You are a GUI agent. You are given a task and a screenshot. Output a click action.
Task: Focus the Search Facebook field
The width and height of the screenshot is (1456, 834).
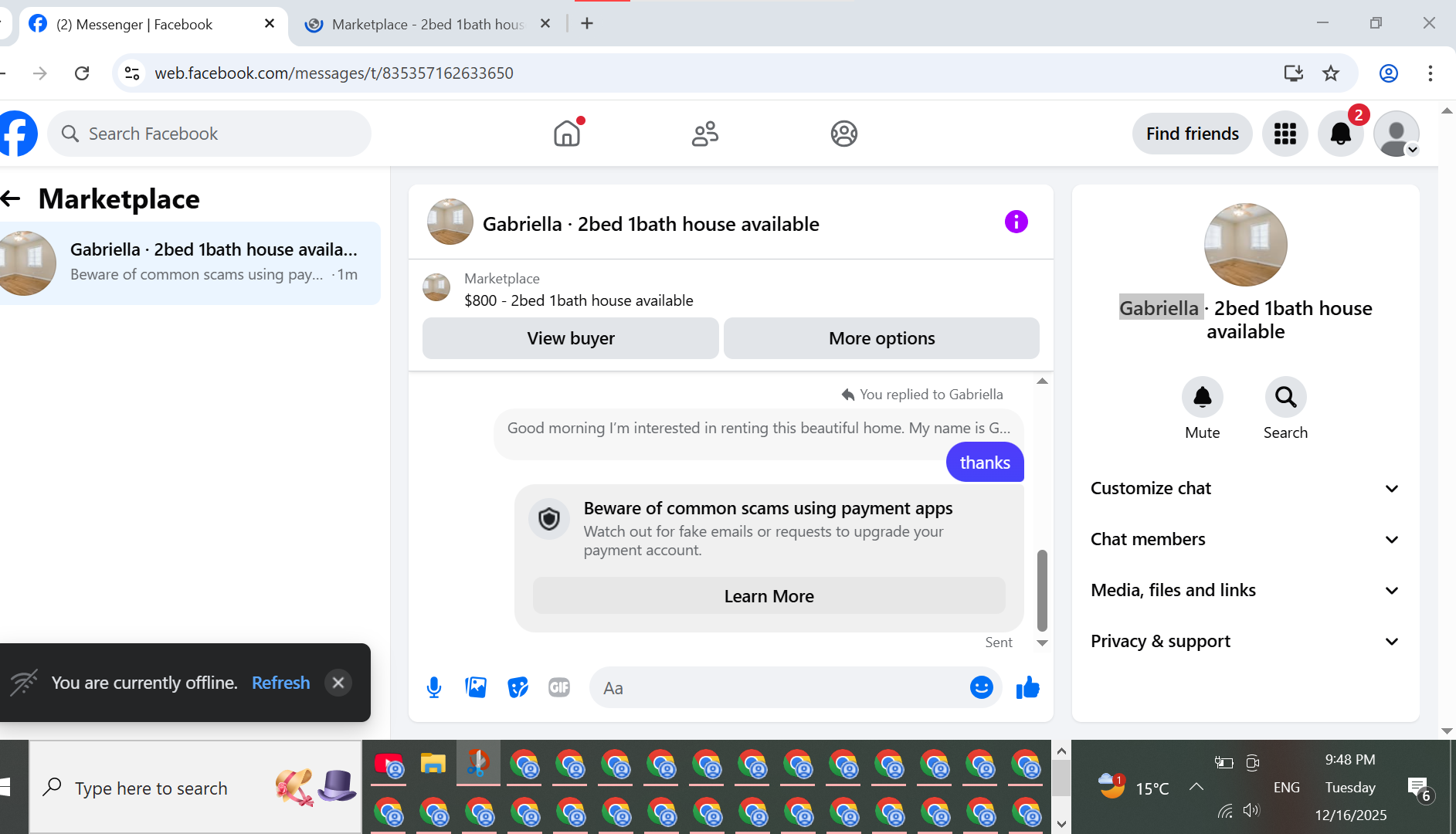point(209,134)
